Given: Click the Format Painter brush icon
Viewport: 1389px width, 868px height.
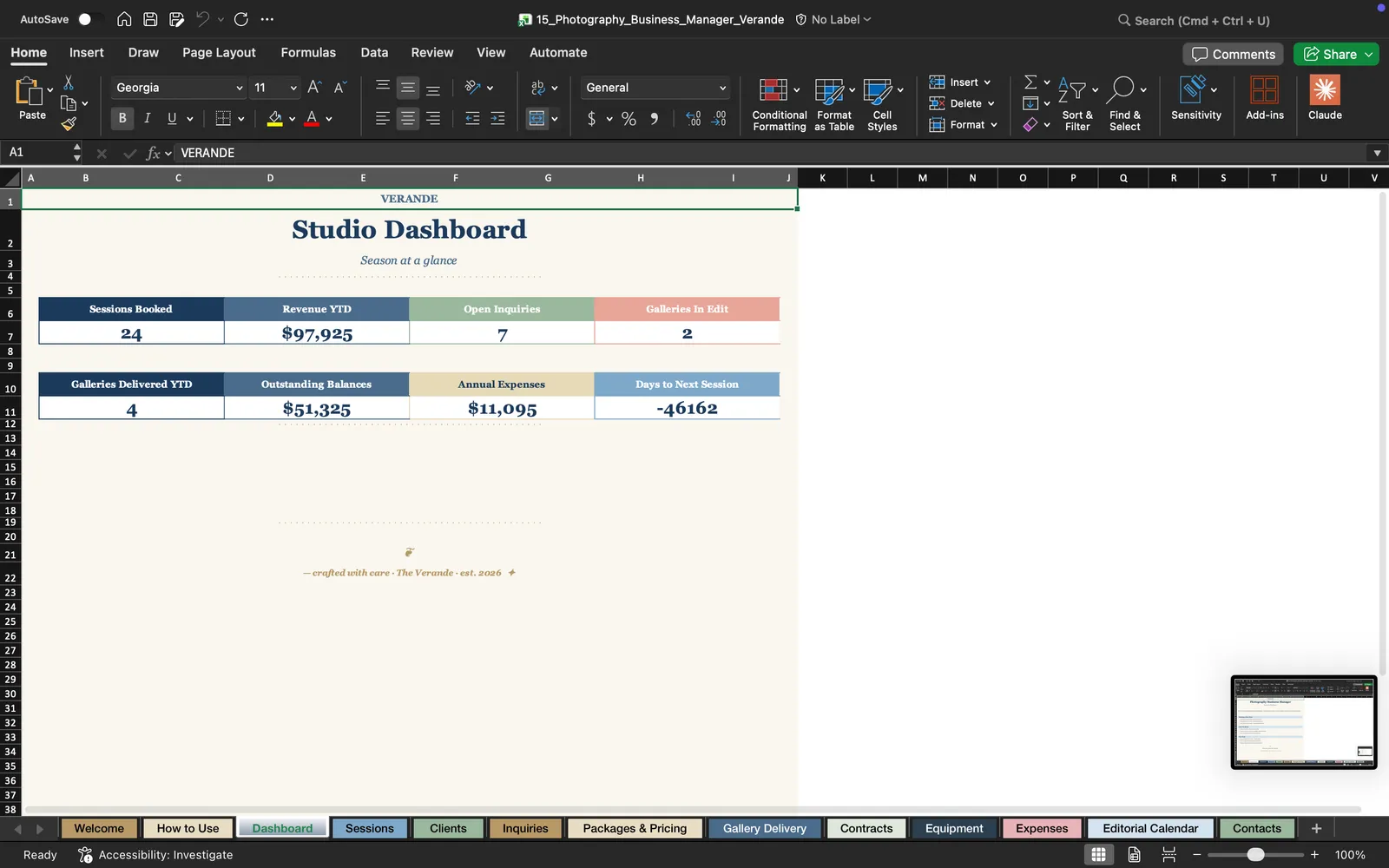Looking at the screenshot, I should (69, 124).
